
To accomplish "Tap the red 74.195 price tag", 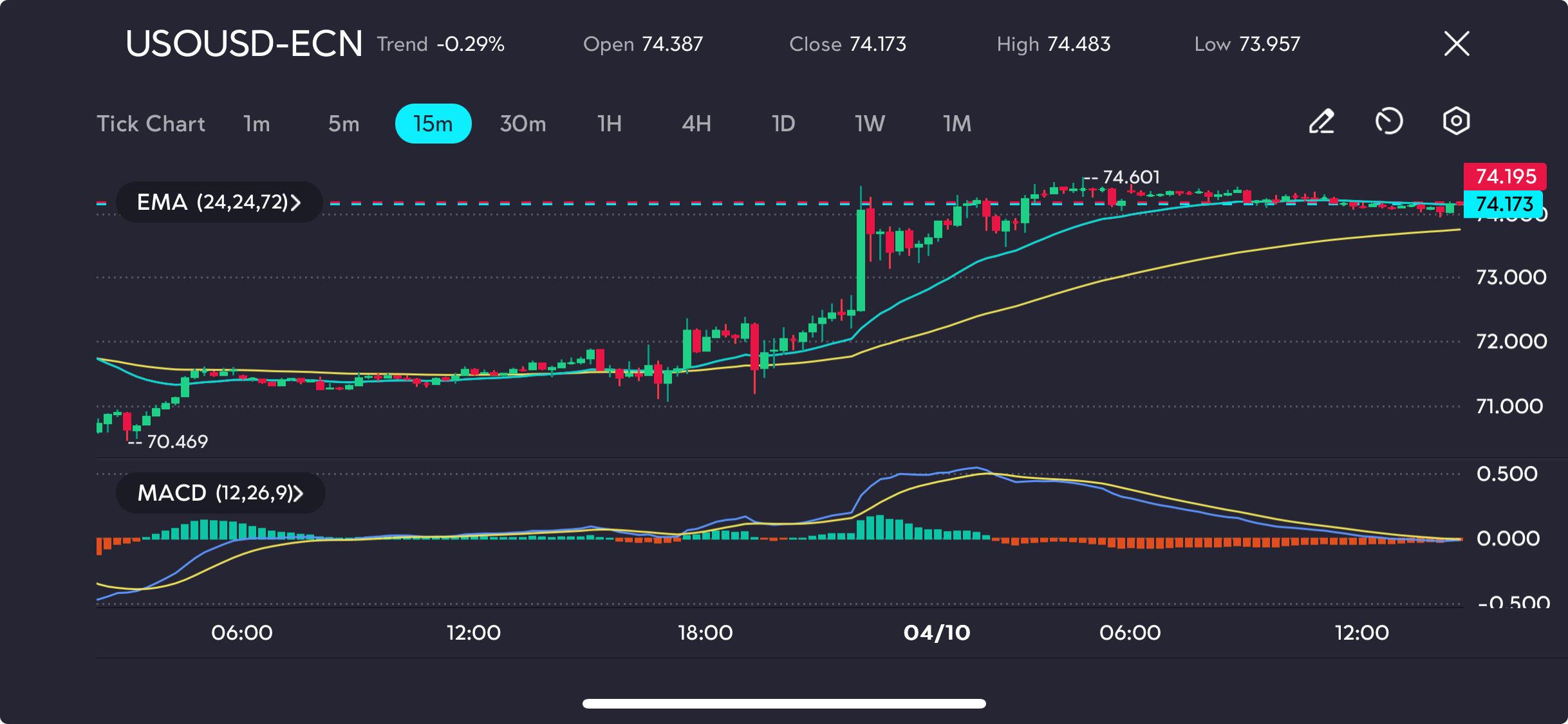I will coord(1505,176).
